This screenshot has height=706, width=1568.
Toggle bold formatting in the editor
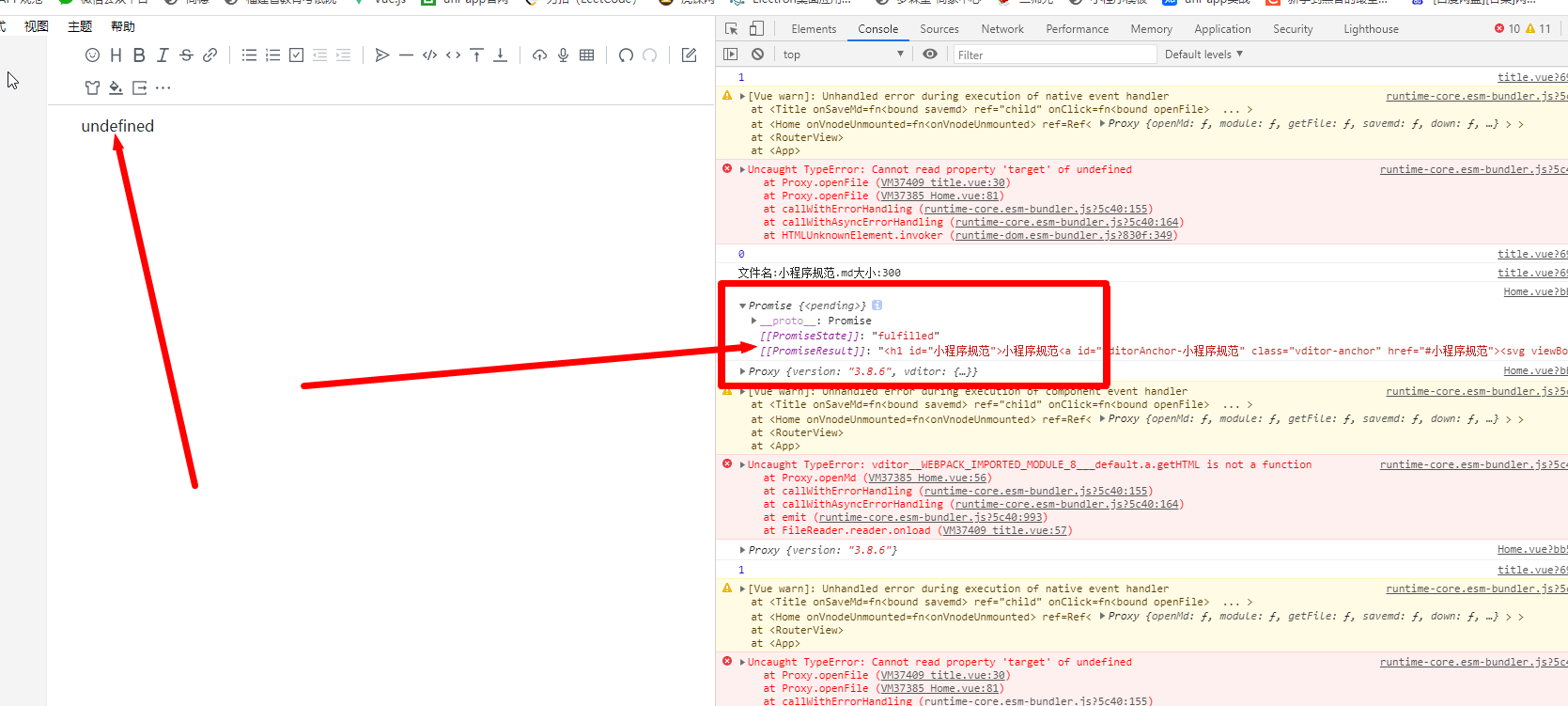[139, 55]
